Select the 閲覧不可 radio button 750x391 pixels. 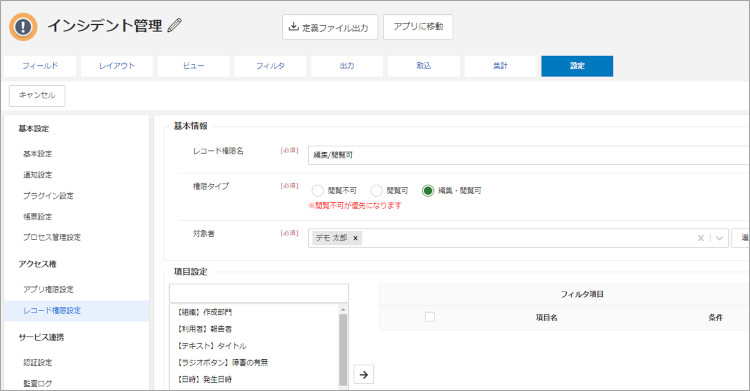coord(318,191)
